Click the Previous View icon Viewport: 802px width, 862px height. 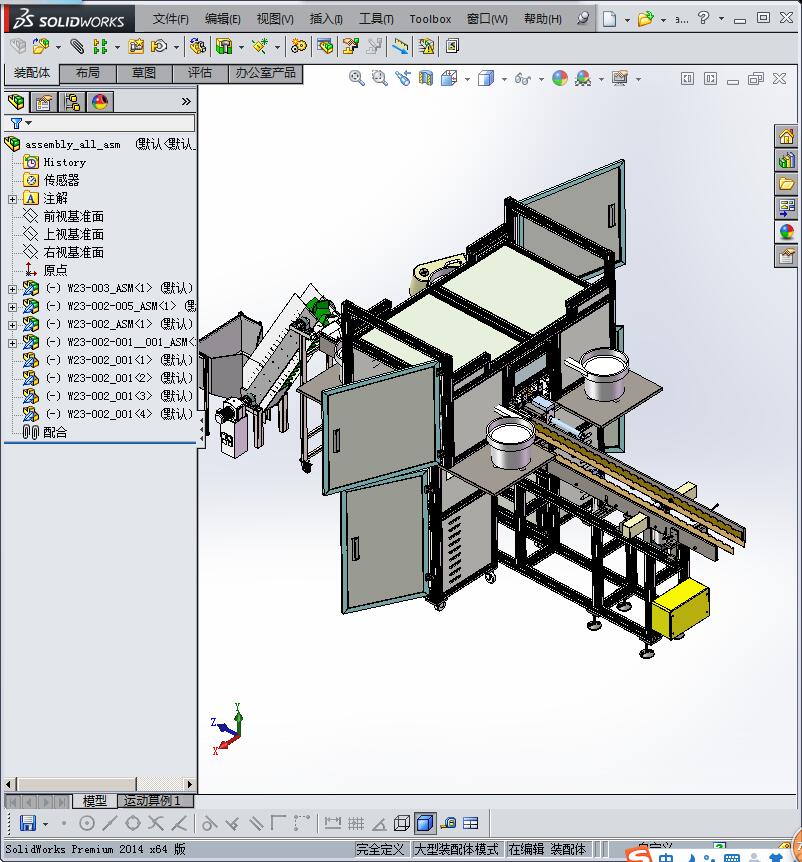pos(403,79)
